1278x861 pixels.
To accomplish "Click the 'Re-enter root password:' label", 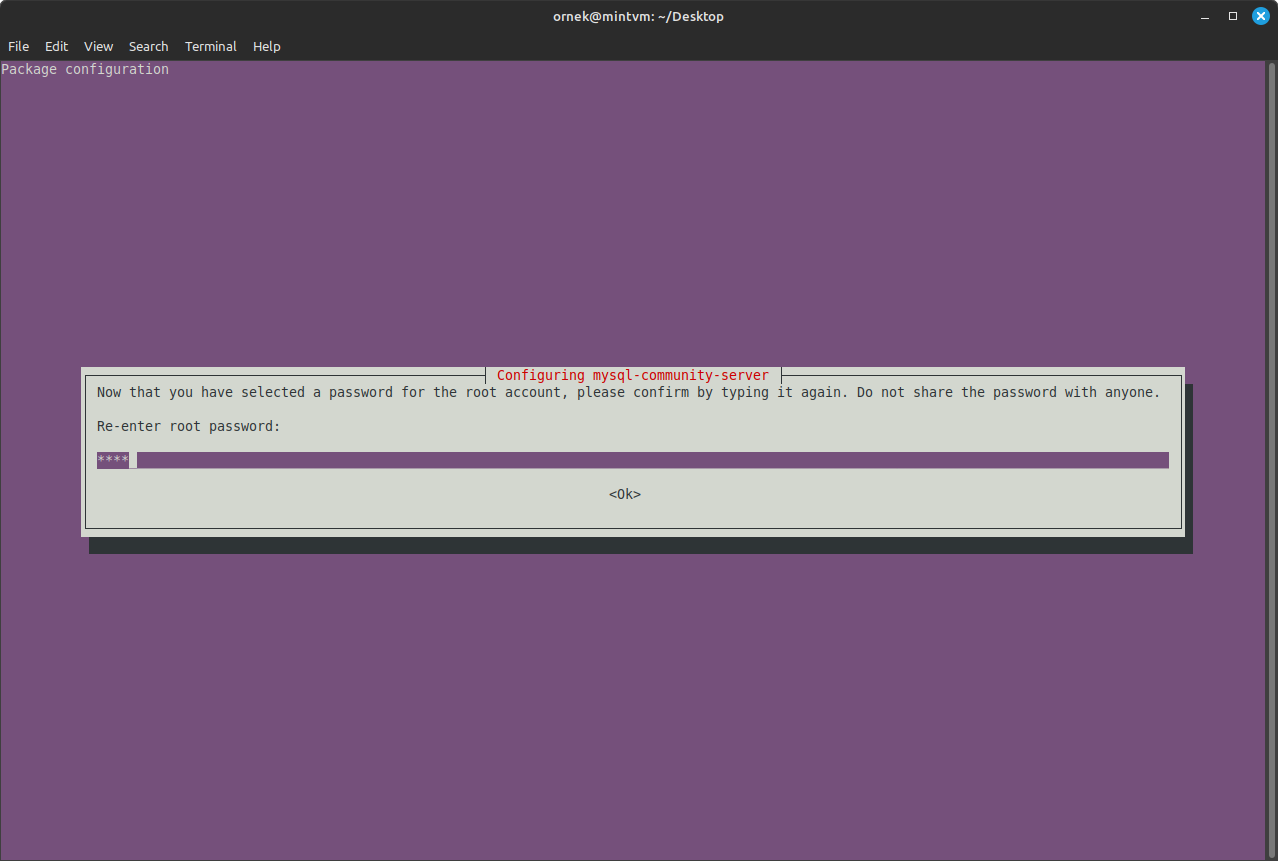I will (x=189, y=426).
